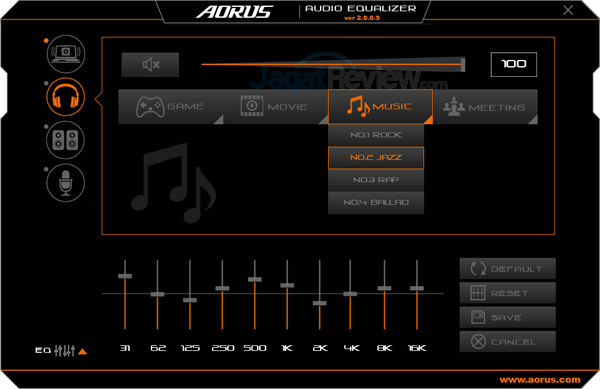Screen dimensions: 600x389
Task: Click the 1K equalizer slider handle
Action: [287, 285]
